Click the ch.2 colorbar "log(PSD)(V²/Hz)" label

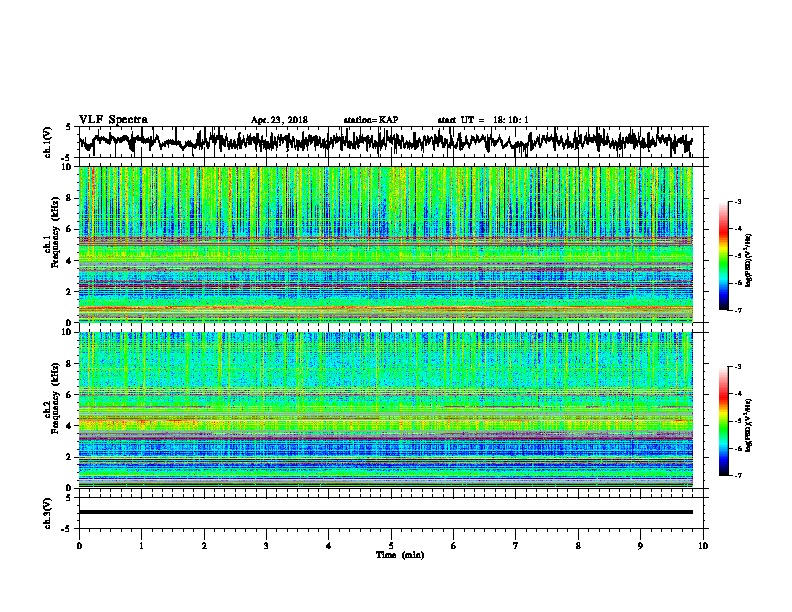point(749,425)
